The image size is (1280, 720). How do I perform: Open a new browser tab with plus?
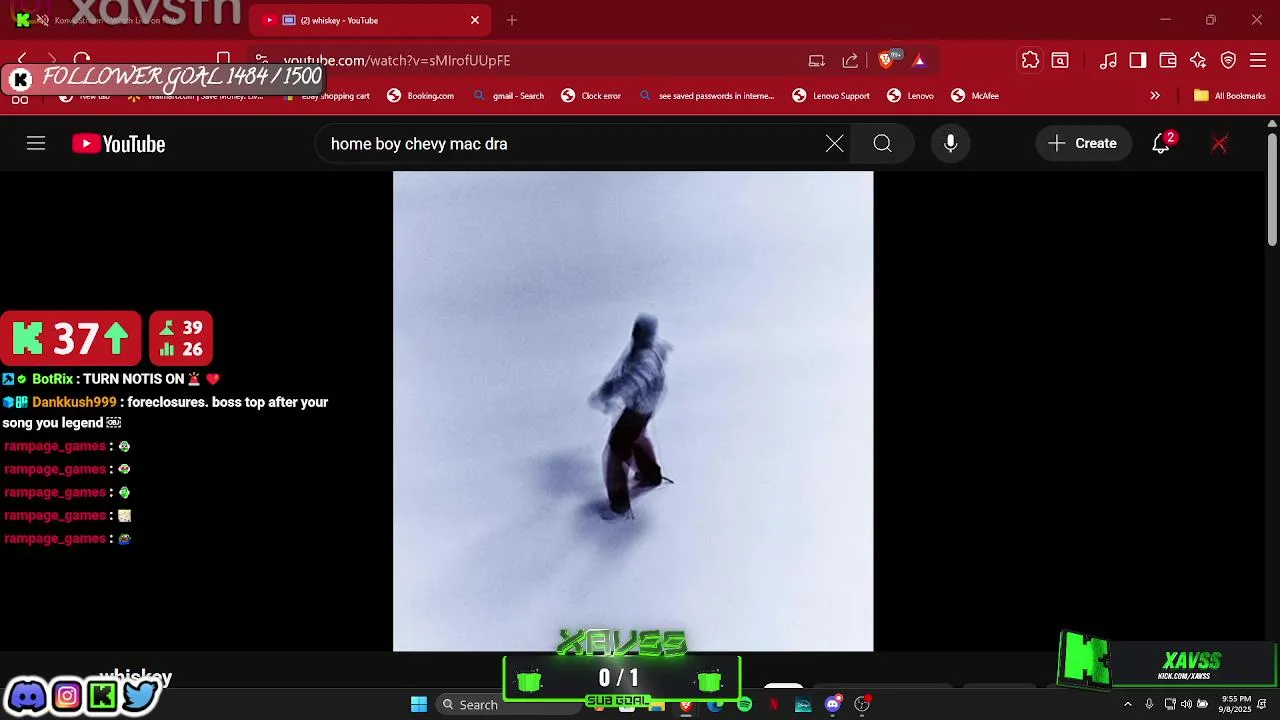[x=512, y=20]
